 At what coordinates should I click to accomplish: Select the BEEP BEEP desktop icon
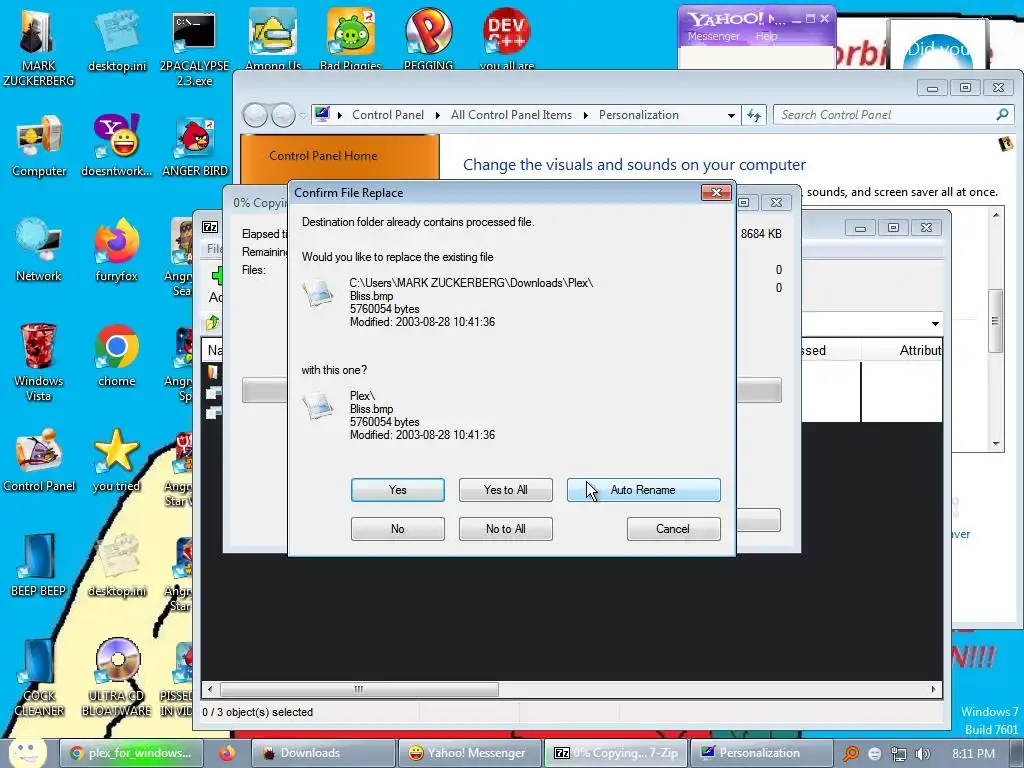click(39, 566)
